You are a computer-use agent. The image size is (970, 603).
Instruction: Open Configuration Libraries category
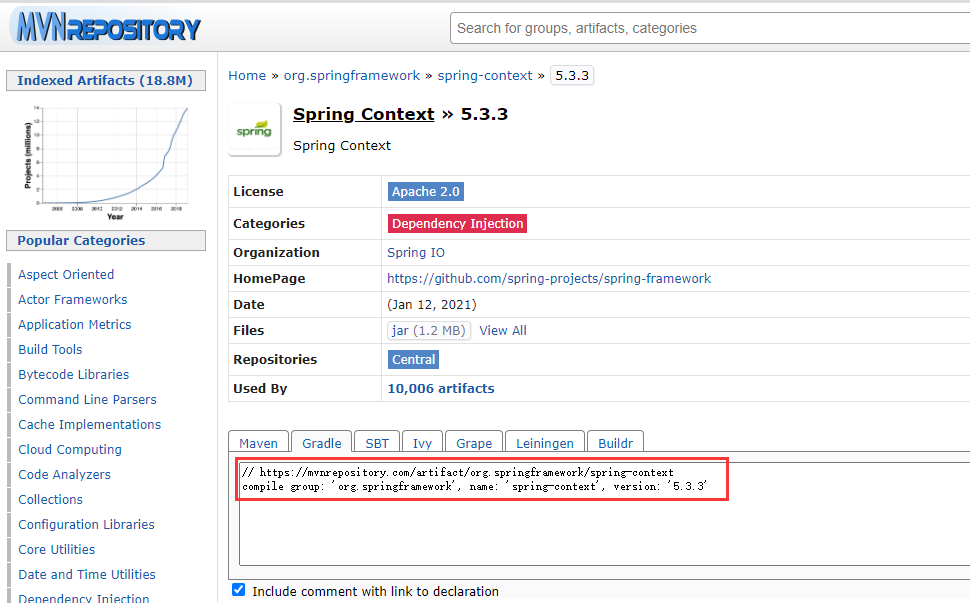click(87, 524)
